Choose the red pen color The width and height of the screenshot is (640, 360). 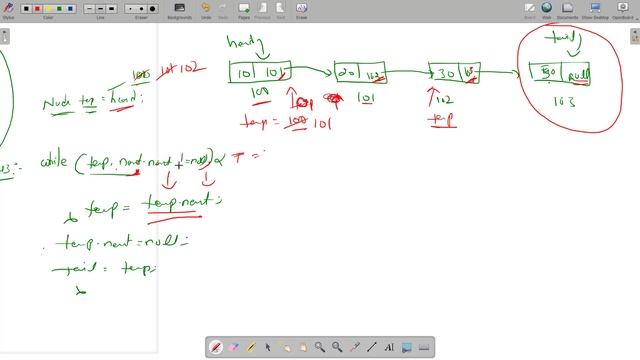click(x=37, y=9)
